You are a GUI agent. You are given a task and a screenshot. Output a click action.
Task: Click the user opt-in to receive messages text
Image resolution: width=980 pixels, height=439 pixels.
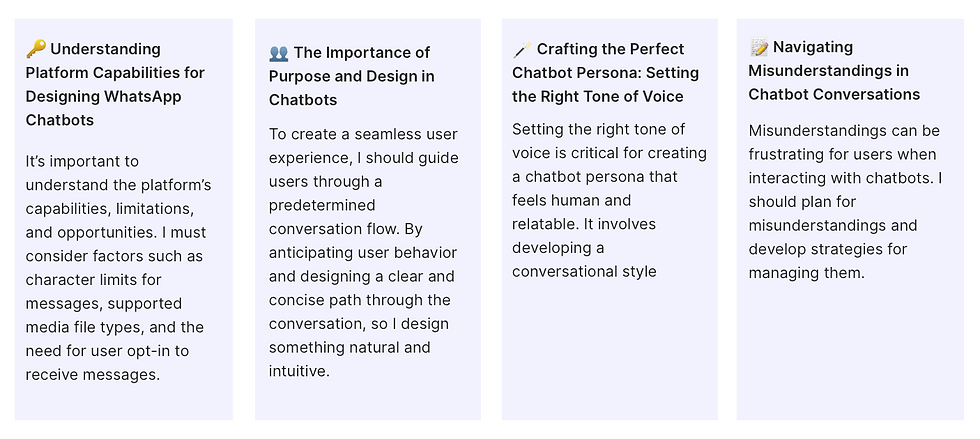tap(107, 351)
